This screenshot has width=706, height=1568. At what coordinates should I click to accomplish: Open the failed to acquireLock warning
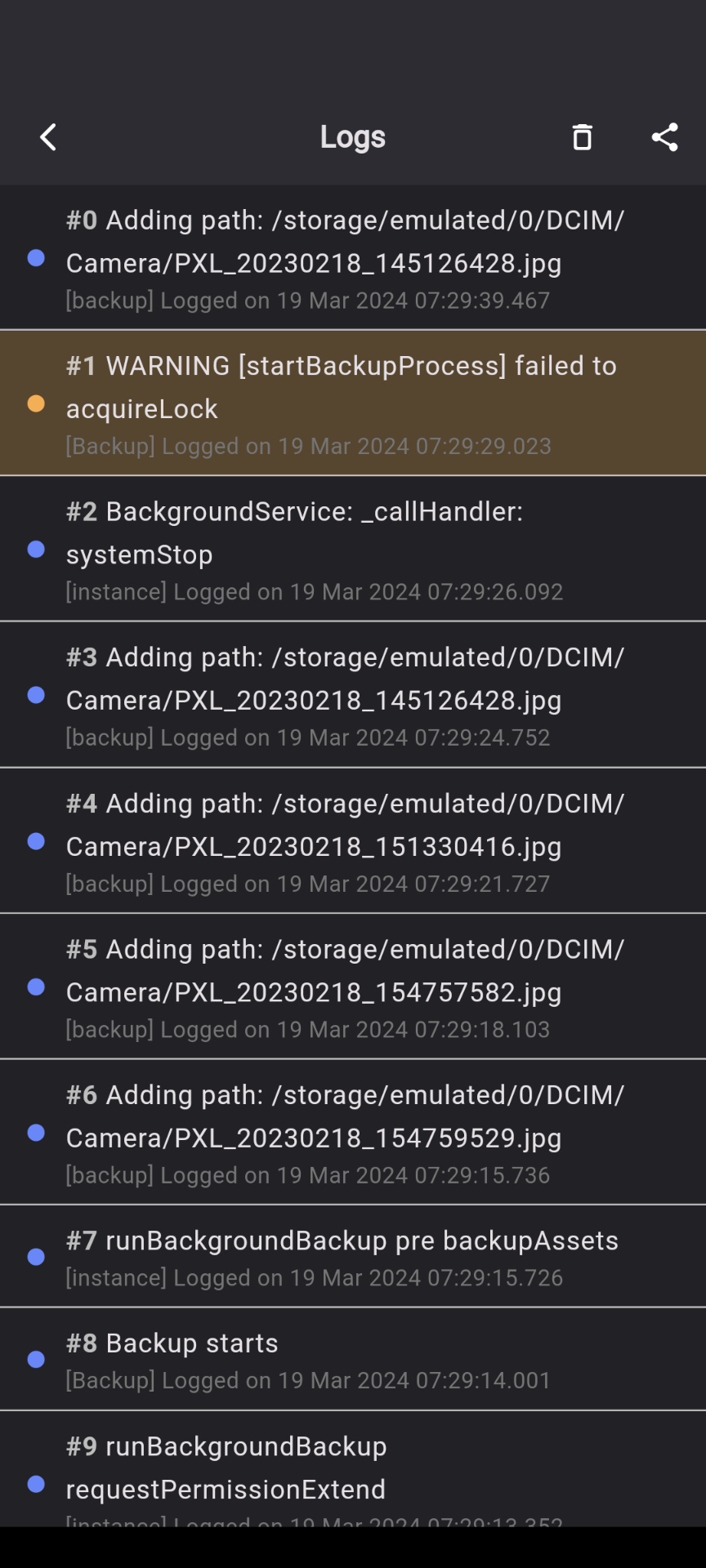[351, 403]
